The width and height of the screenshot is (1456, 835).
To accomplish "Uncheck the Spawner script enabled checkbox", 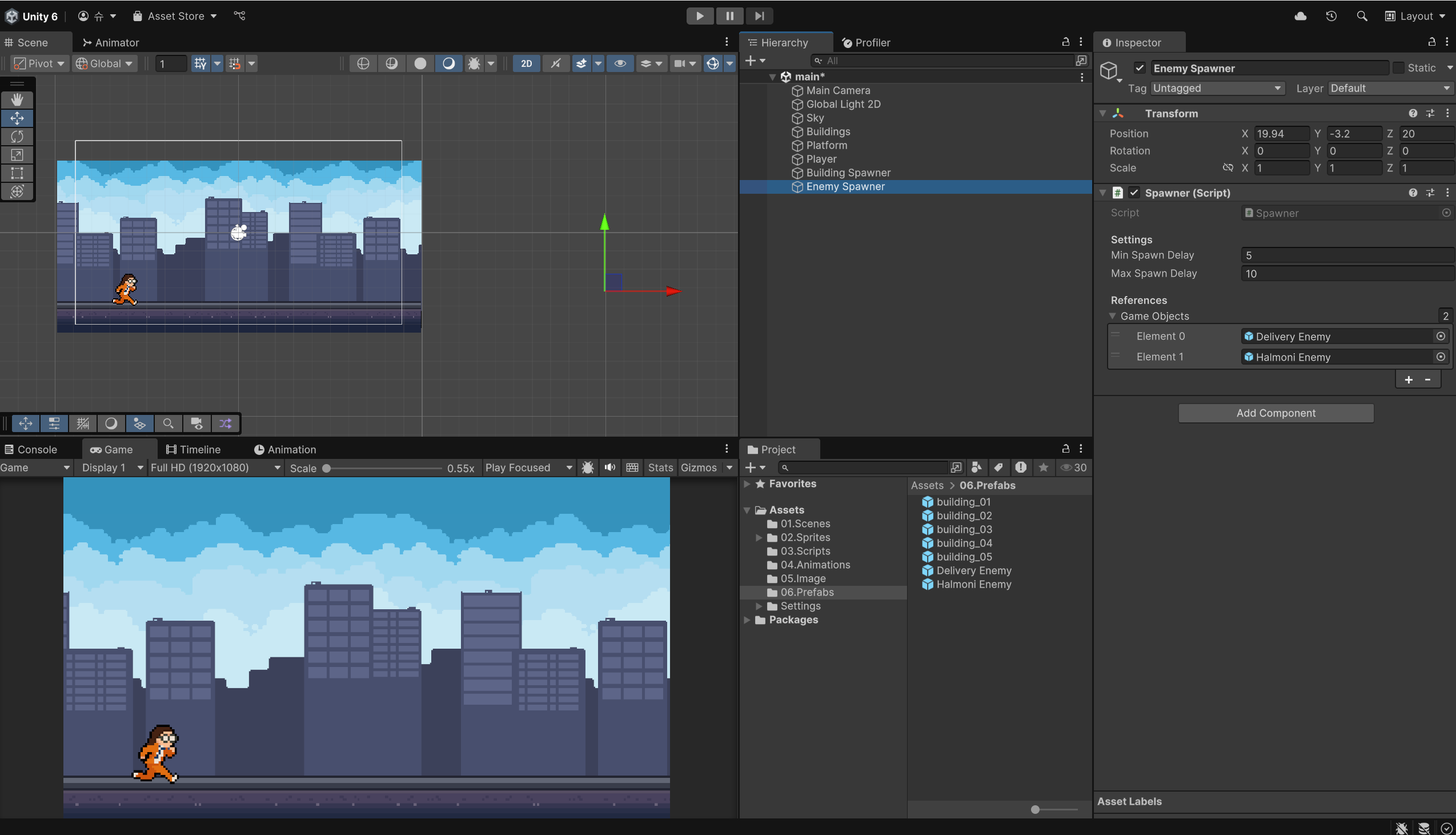I will 1134,193.
